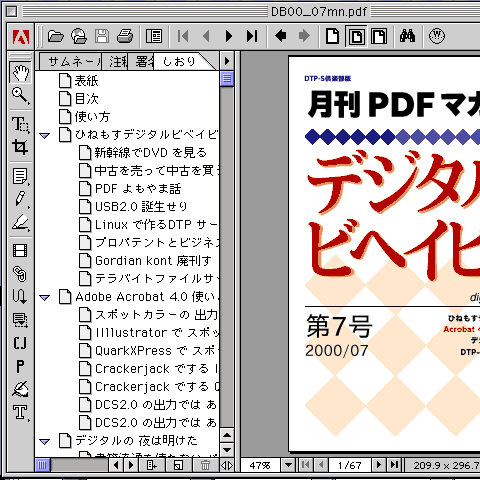Select the Link tool
Screen dimensions: 480x480
pyautogui.click(x=20, y=274)
